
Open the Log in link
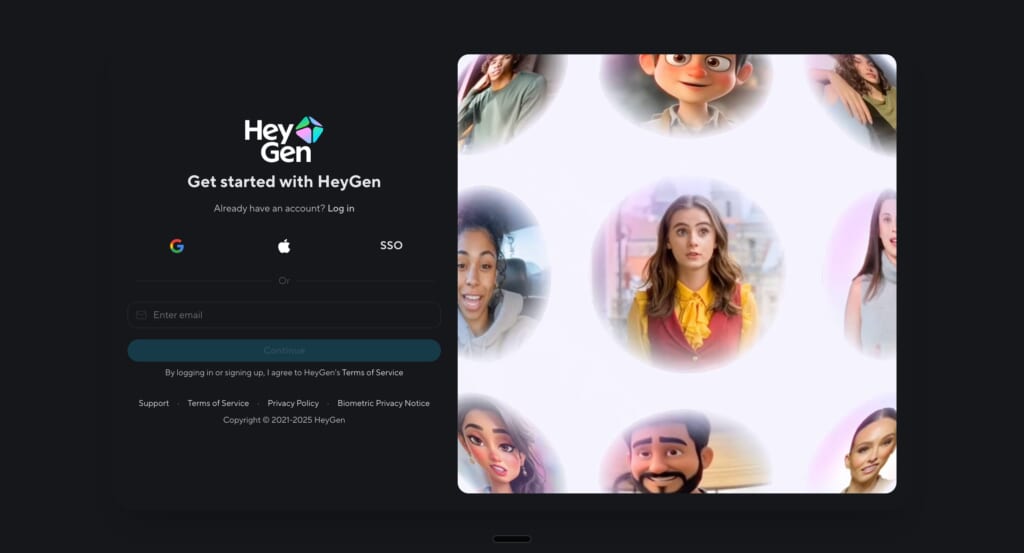(341, 208)
